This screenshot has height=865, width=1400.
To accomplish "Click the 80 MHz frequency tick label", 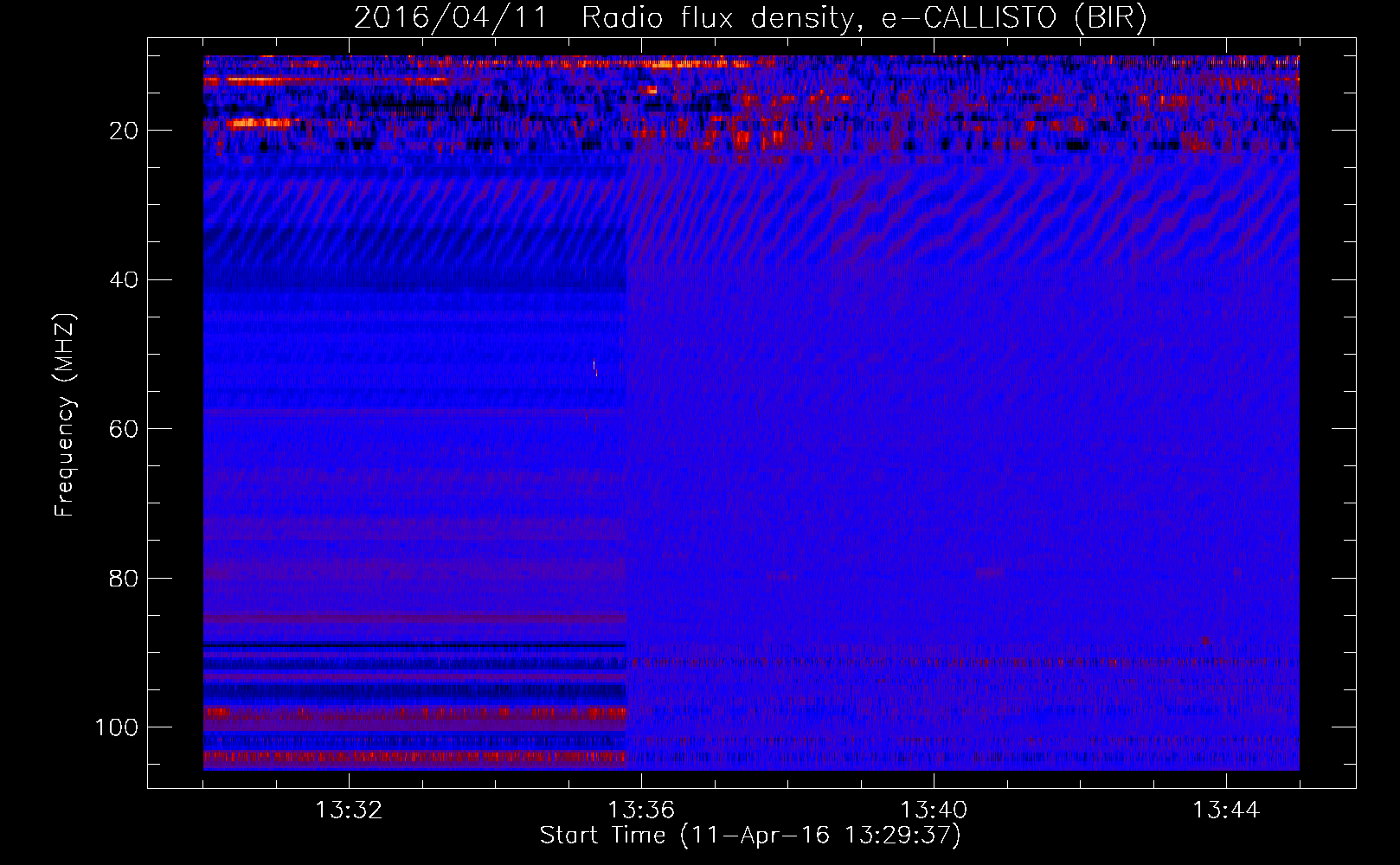I will [124, 578].
